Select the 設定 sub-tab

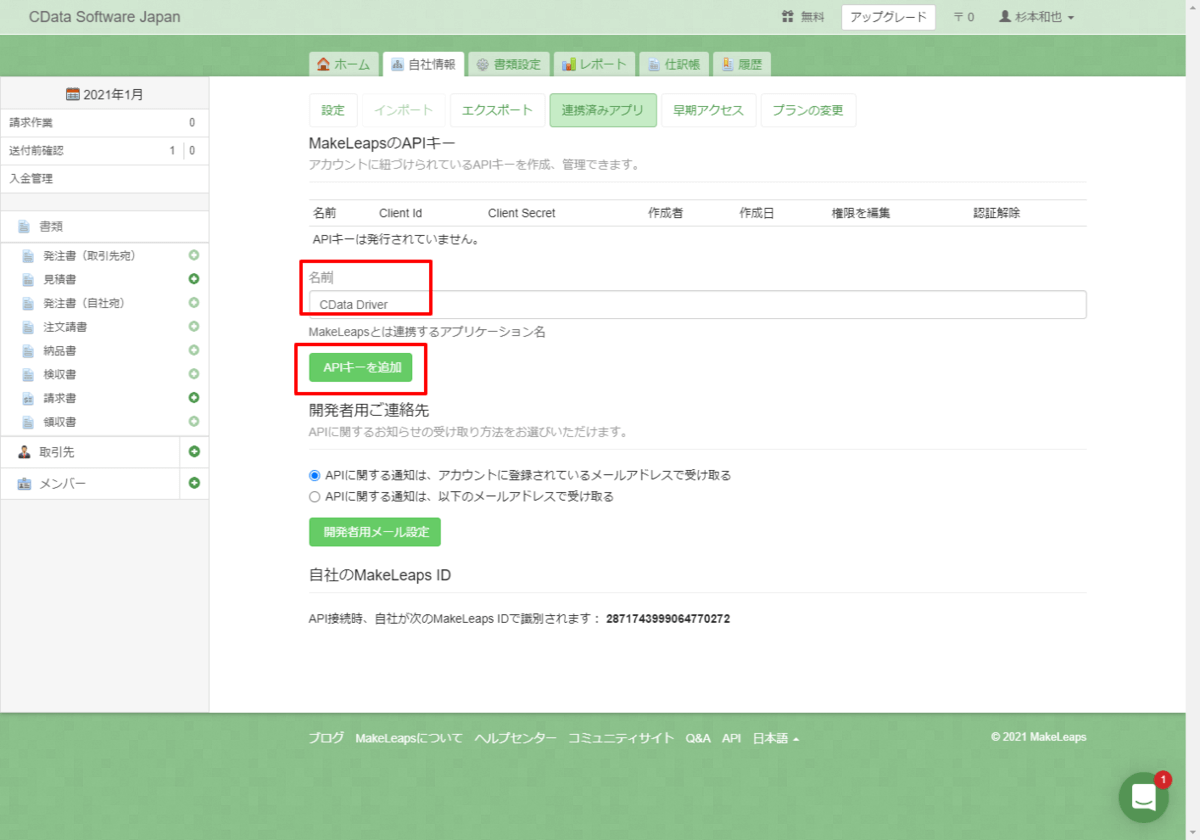(333, 110)
